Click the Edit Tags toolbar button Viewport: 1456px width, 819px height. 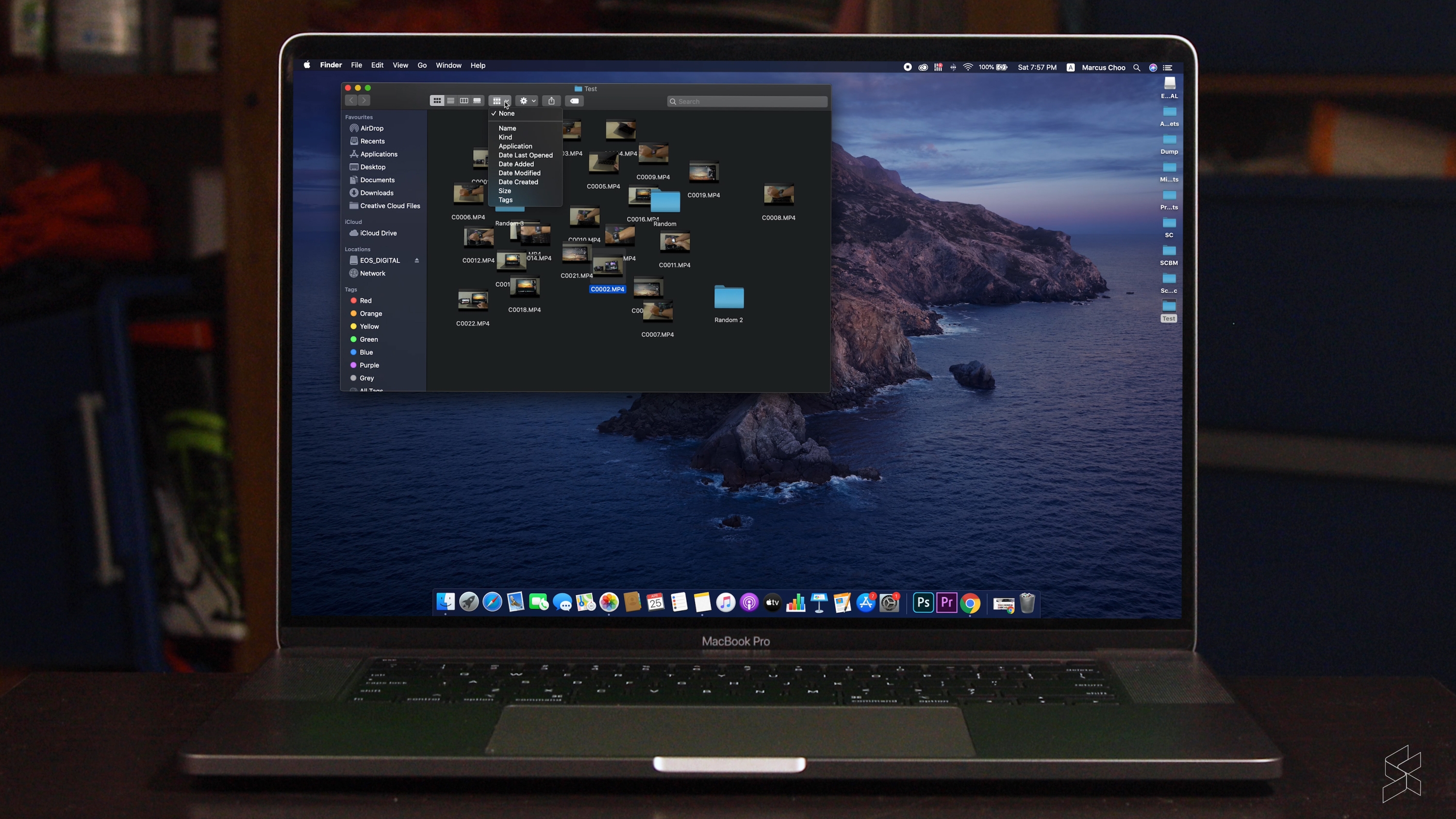point(574,101)
